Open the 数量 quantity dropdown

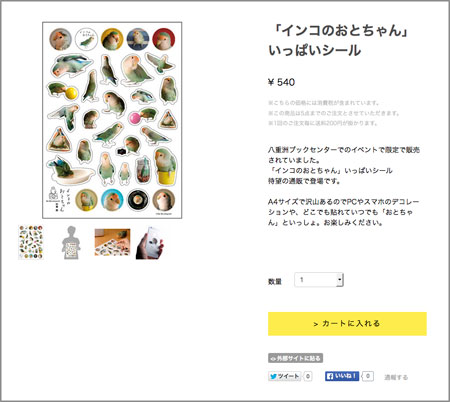pyautogui.click(x=319, y=280)
